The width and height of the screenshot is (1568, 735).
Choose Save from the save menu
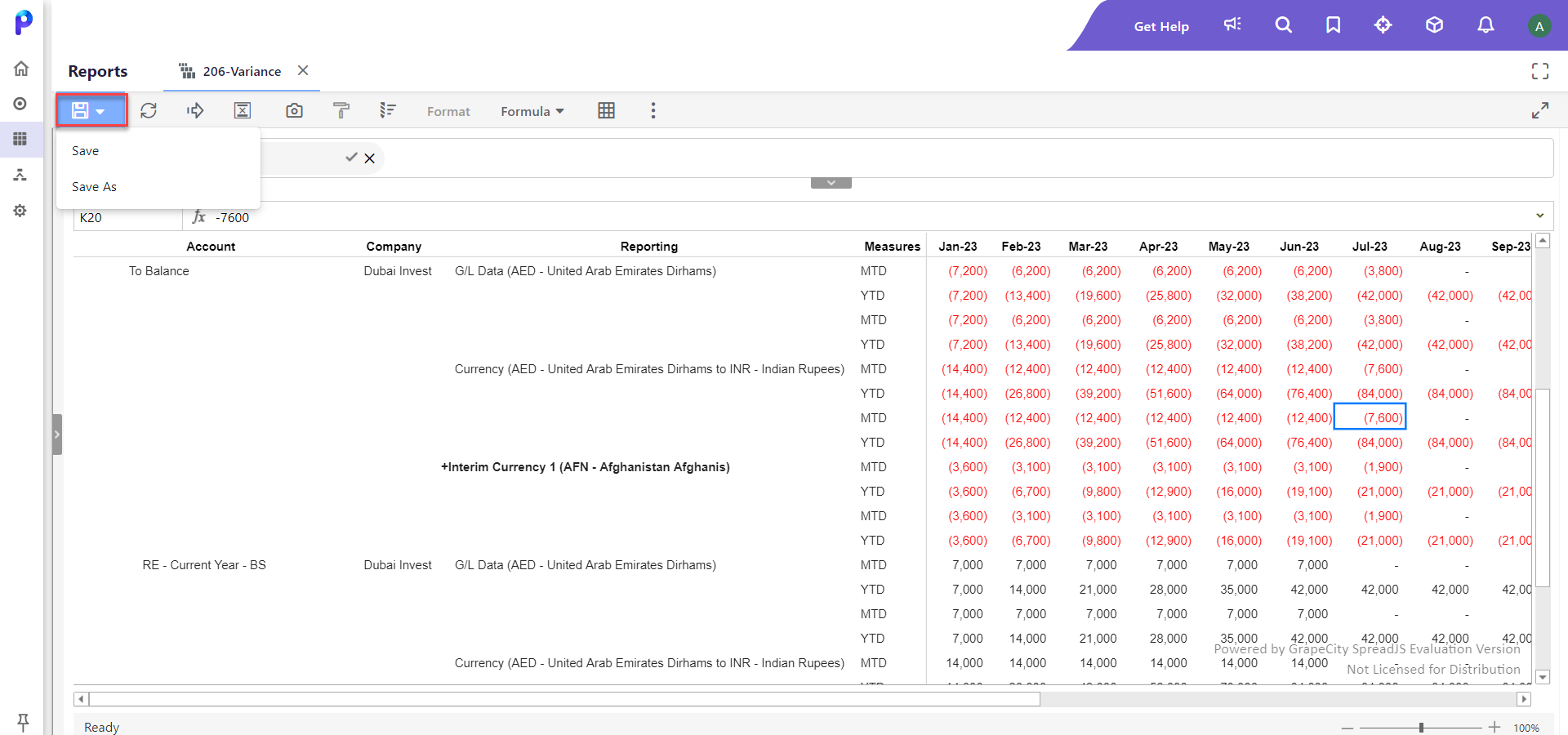pyautogui.click(x=85, y=151)
